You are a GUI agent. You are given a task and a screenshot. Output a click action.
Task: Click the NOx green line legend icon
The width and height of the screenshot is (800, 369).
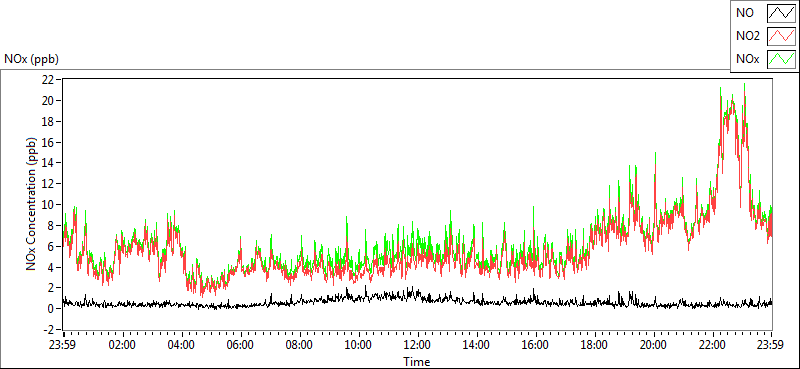click(x=781, y=59)
